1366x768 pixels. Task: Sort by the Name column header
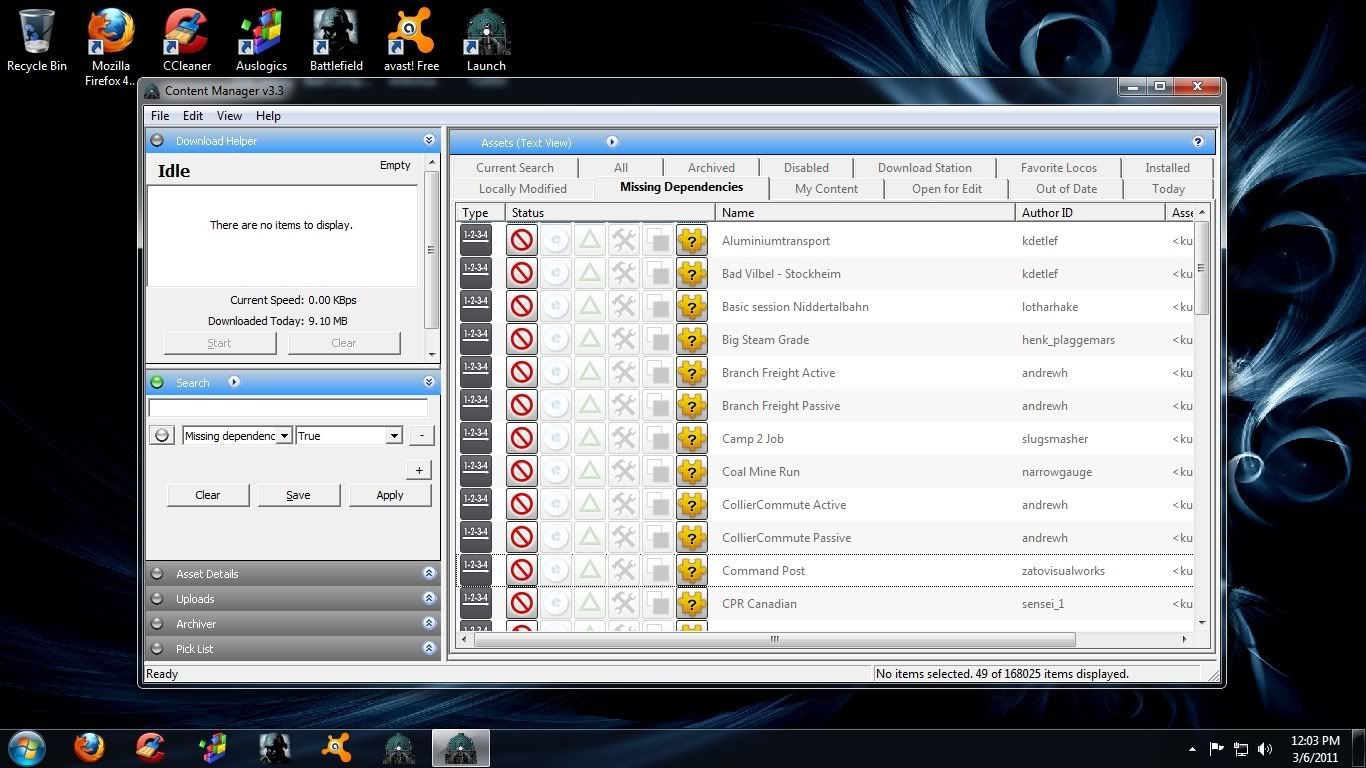[865, 213]
